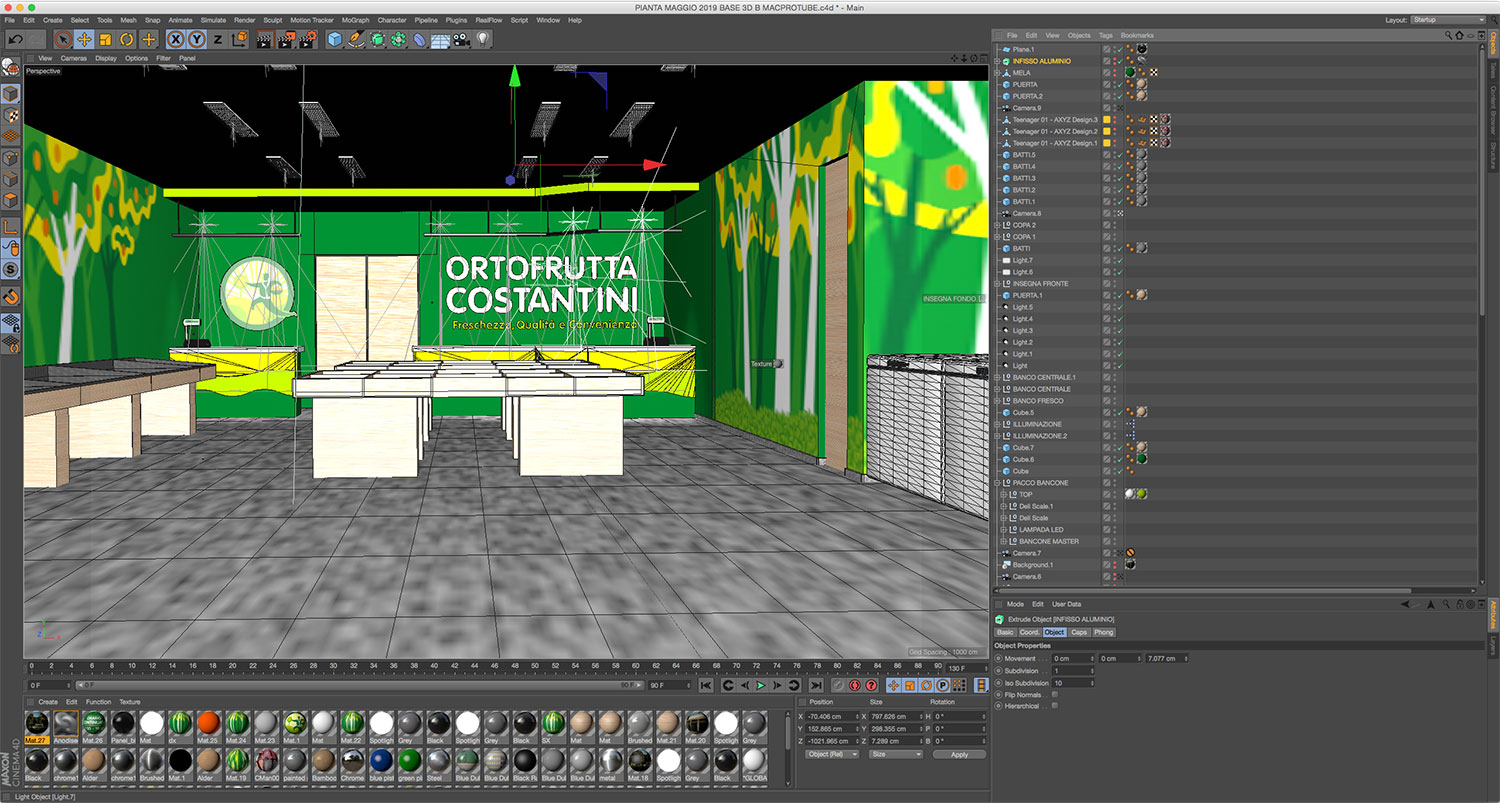Image resolution: width=1500 pixels, height=803 pixels.
Task: Click the Subdivision Surface generator icon
Action: (x=378, y=39)
